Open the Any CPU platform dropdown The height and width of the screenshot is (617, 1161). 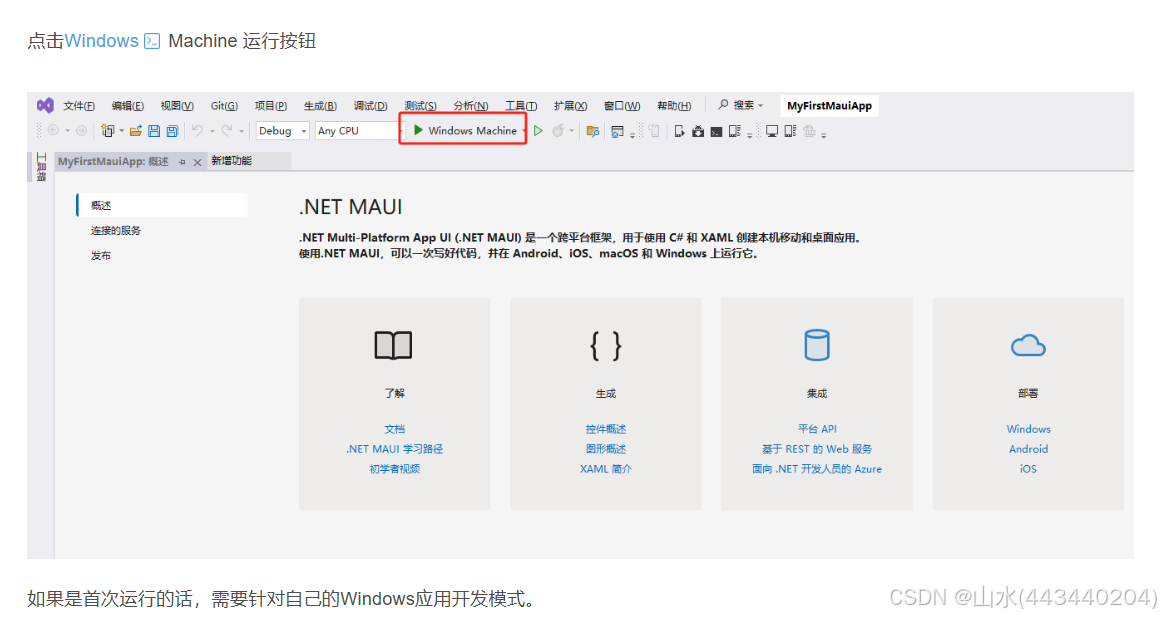point(358,130)
